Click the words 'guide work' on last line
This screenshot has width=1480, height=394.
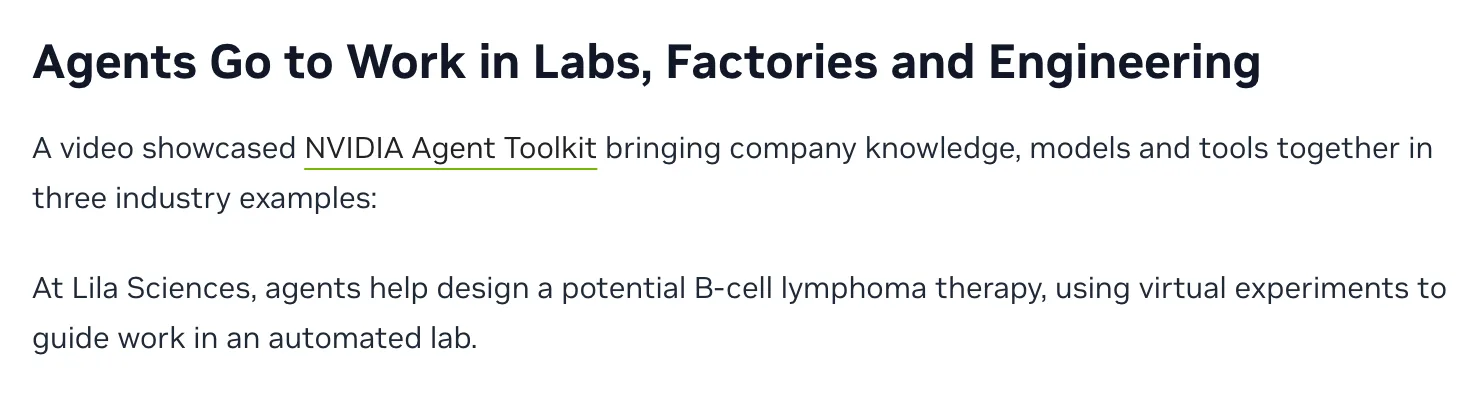tap(108, 338)
